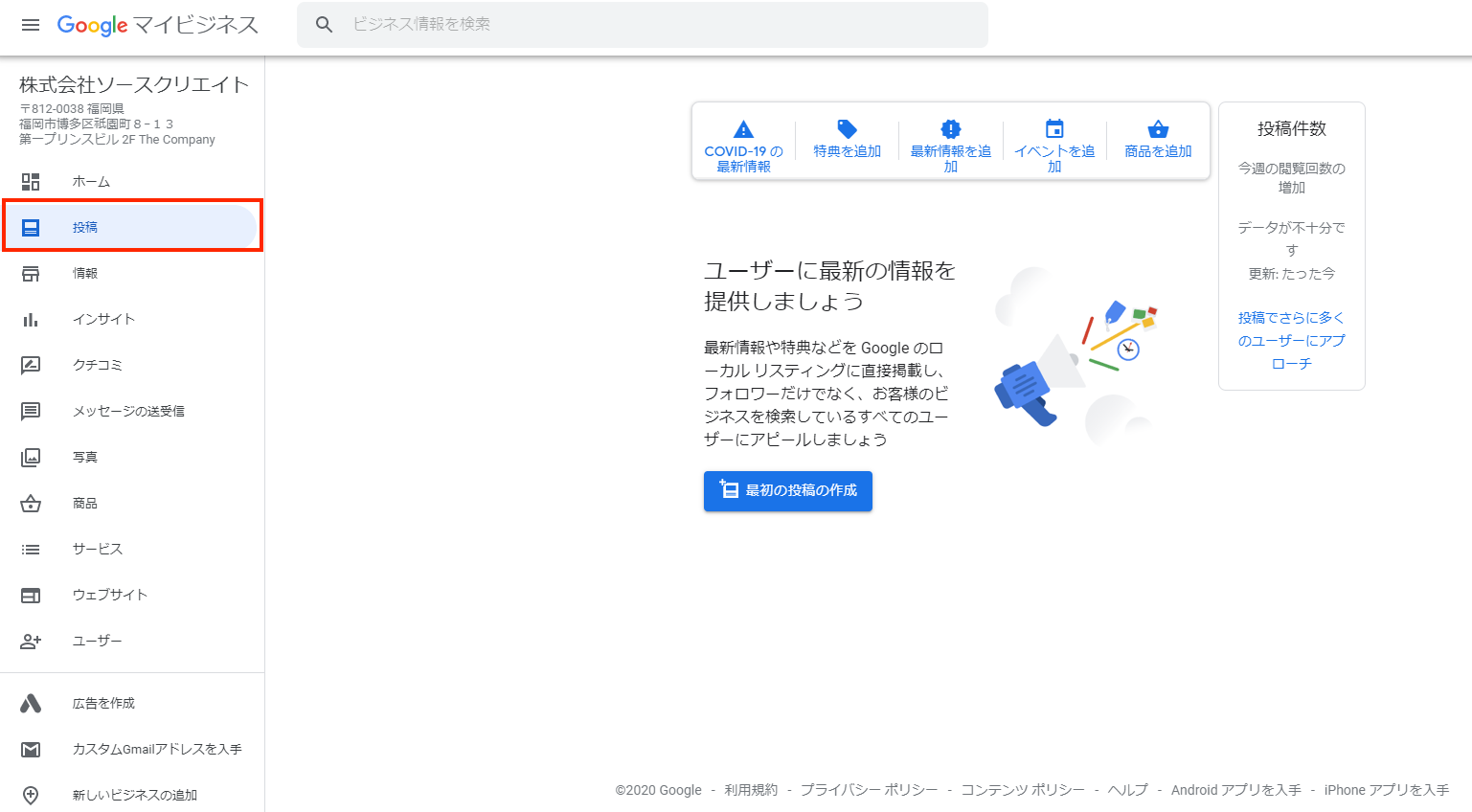Click the 今週の閲覧回数の増加 text
The height and width of the screenshot is (812, 1472).
click(x=1292, y=178)
